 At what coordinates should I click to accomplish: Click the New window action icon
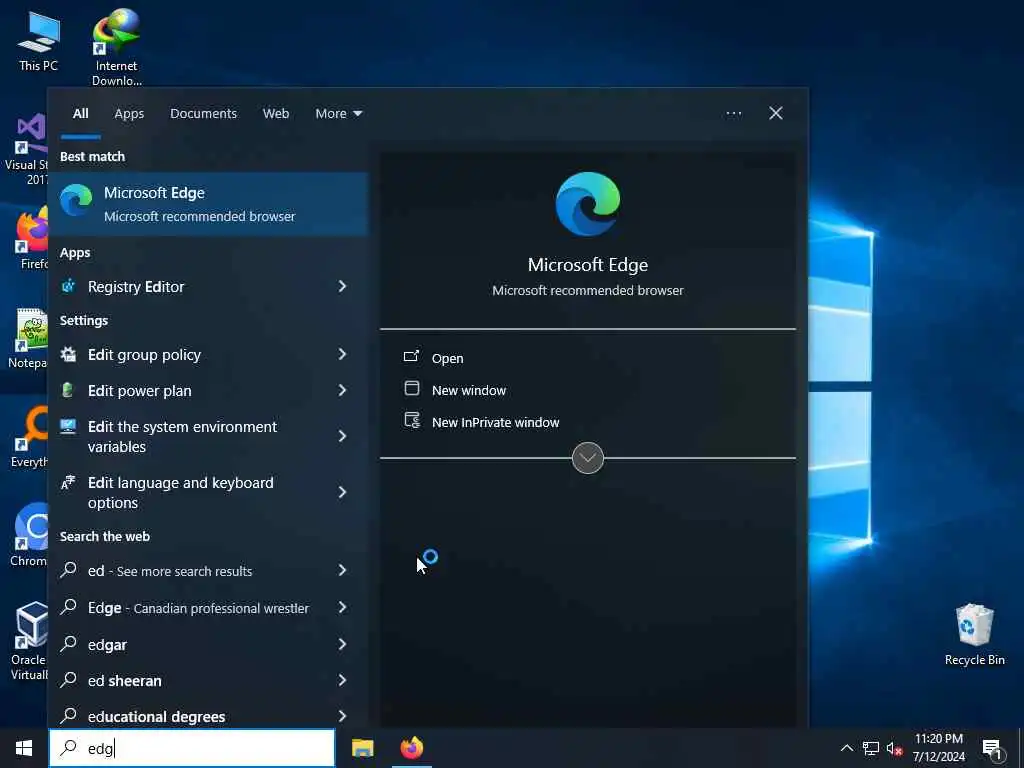coord(411,389)
